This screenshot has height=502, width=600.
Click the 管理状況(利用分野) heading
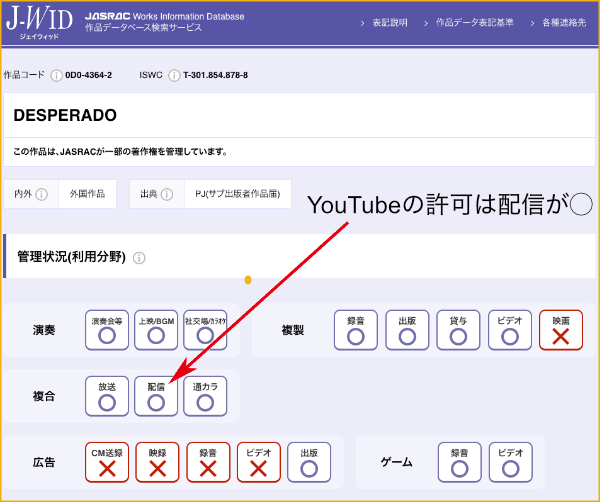72,257
